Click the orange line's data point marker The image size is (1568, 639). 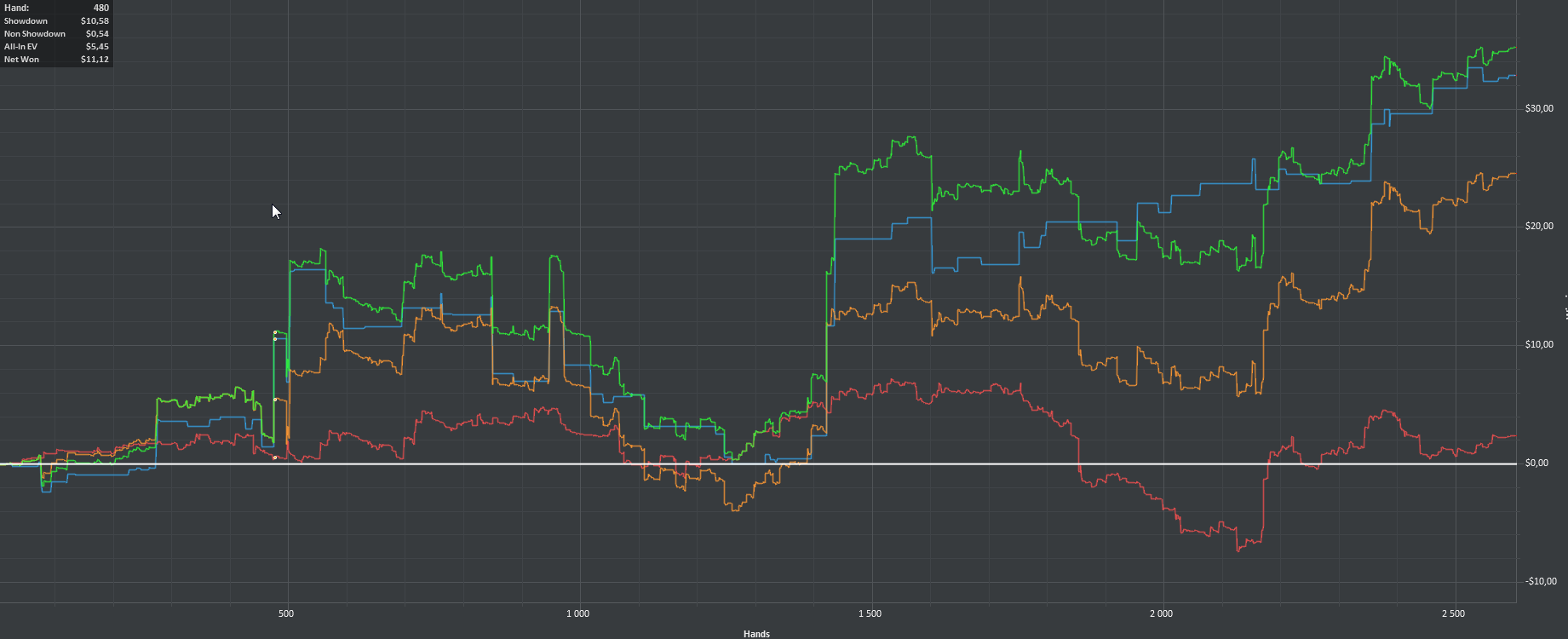[275, 399]
